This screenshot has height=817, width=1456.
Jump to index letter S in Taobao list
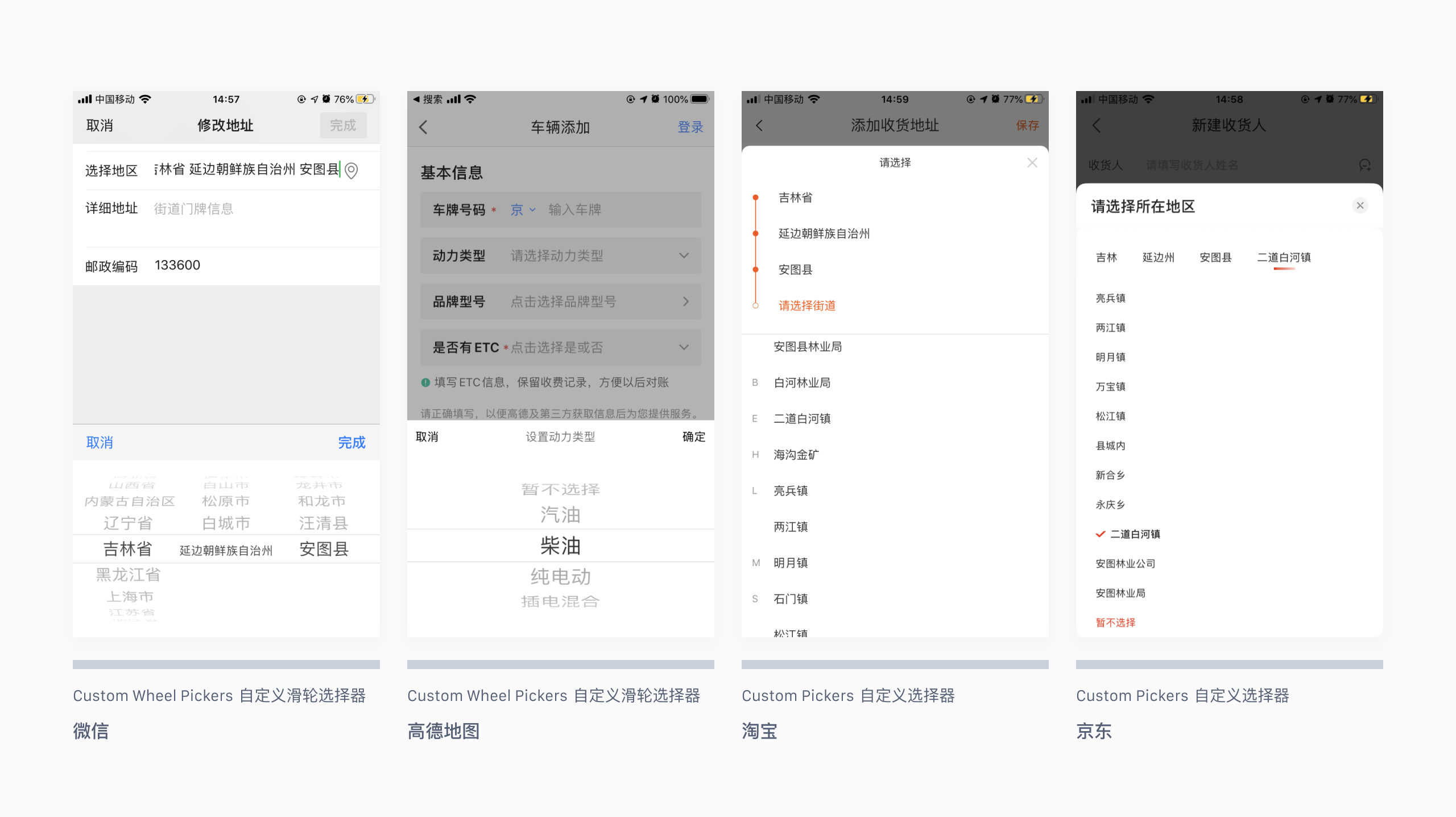pyautogui.click(x=755, y=599)
